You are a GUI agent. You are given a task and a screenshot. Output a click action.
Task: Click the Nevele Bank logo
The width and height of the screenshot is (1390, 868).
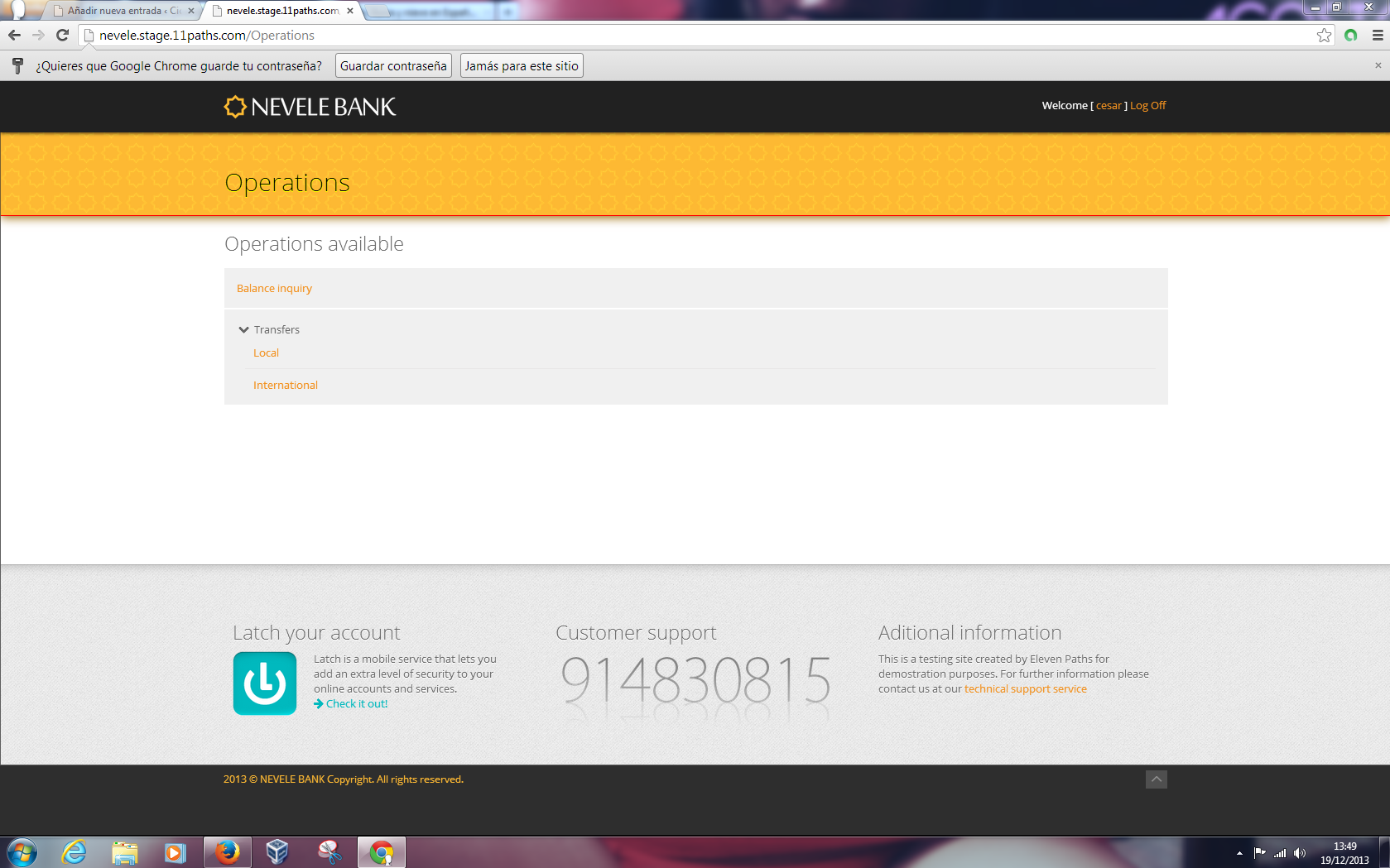[x=310, y=107]
